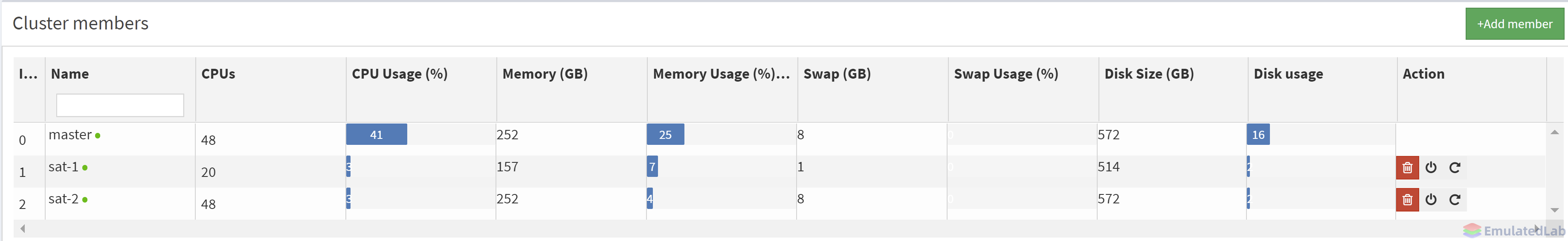
Task: Click master's CPU usage bar showing 41
Action: click(x=376, y=134)
